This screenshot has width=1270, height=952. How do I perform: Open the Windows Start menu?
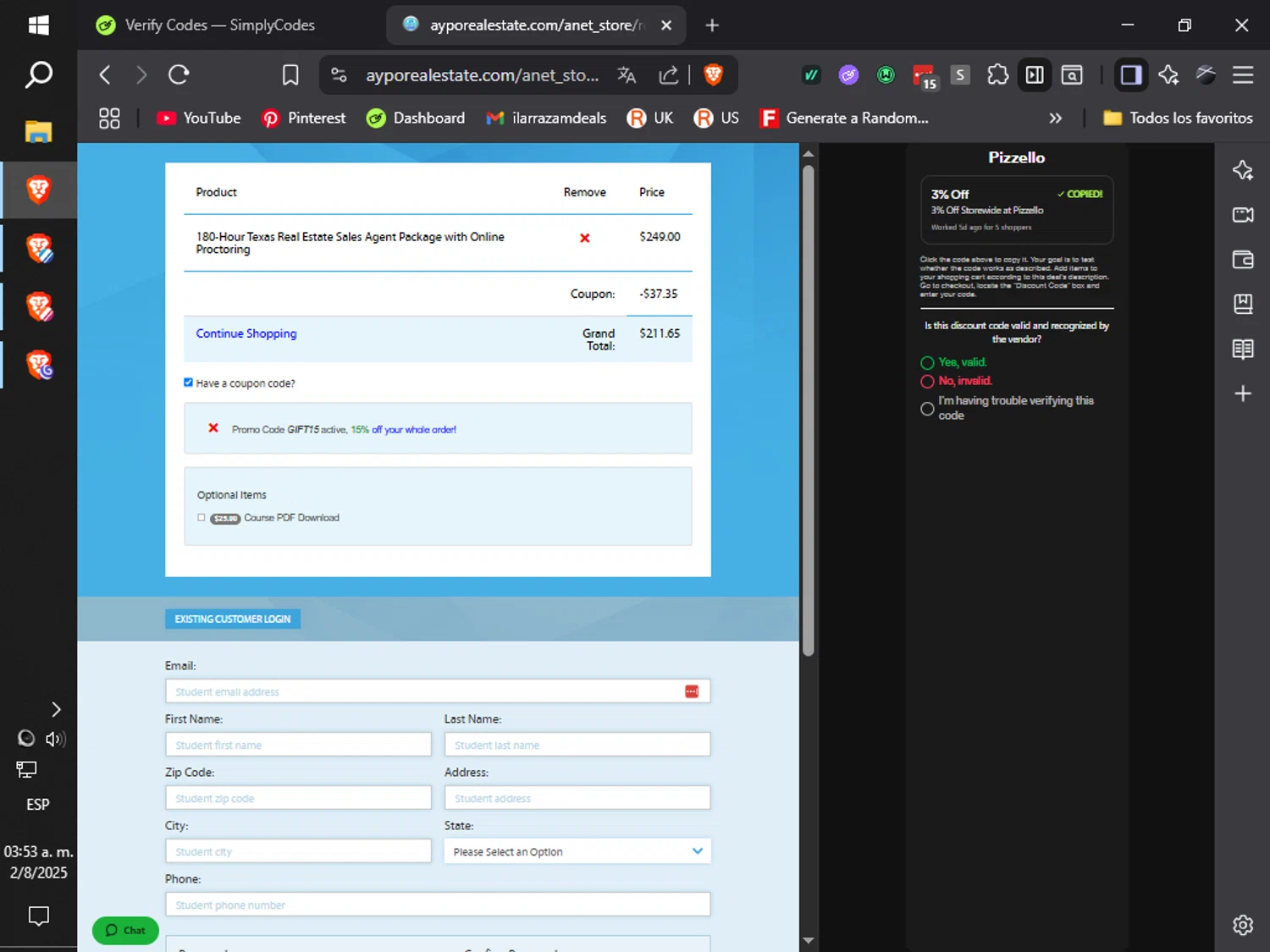coord(38,25)
